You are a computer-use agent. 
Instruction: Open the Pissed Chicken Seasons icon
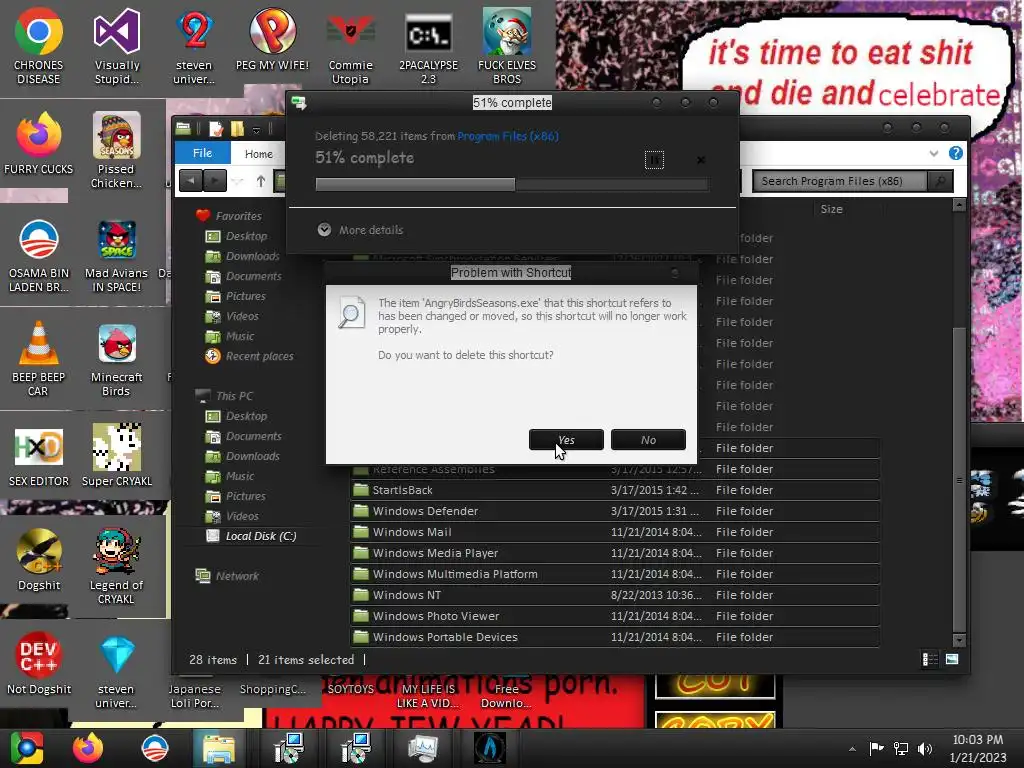click(116, 150)
